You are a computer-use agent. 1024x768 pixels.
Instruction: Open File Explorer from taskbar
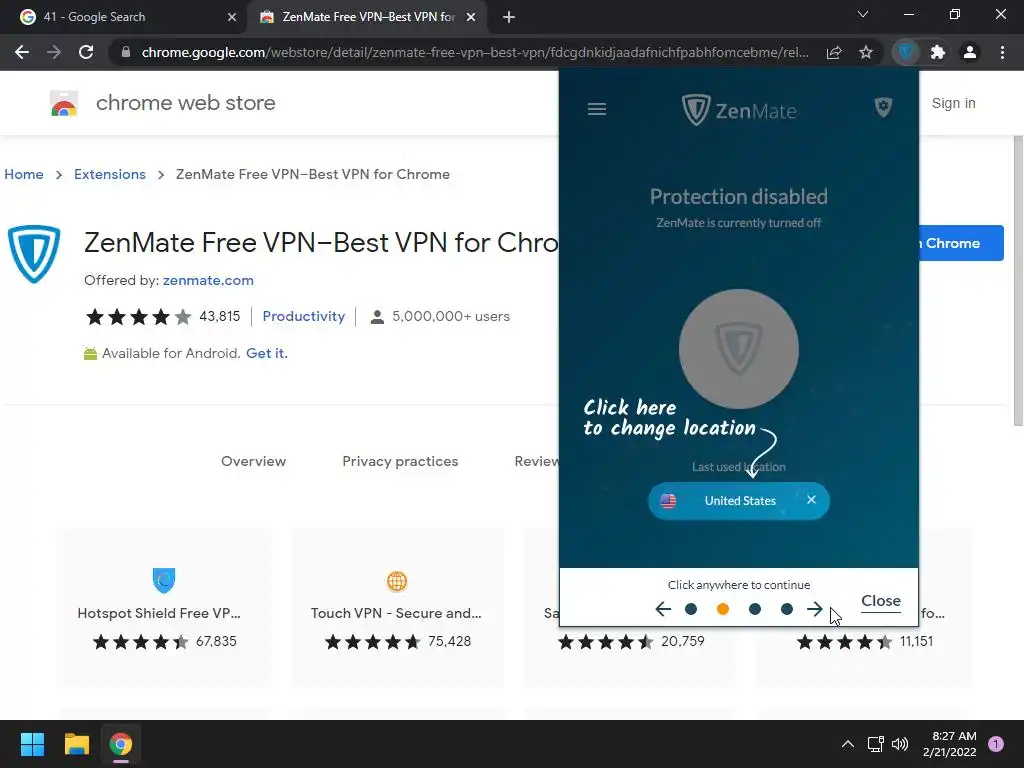pos(76,744)
